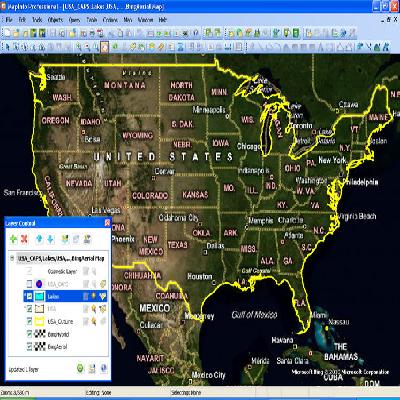Click the Layer Control title bar

click(x=58, y=223)
